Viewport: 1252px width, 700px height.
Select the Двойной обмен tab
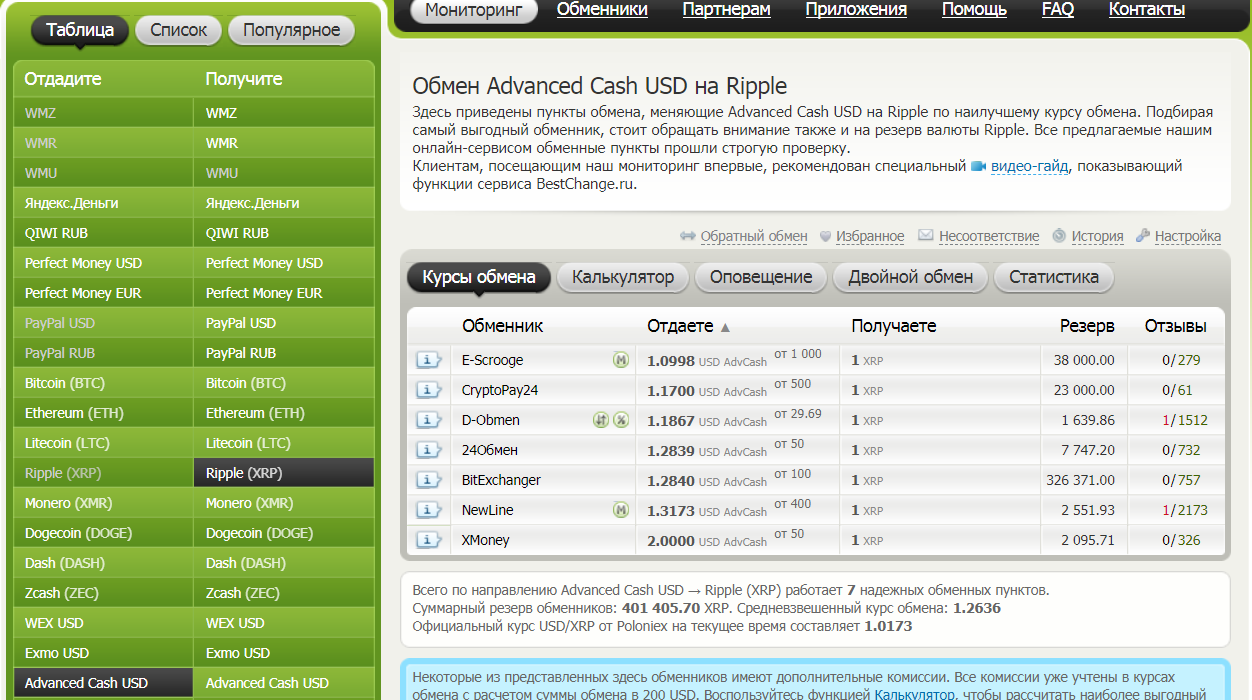tap(911, 277)
